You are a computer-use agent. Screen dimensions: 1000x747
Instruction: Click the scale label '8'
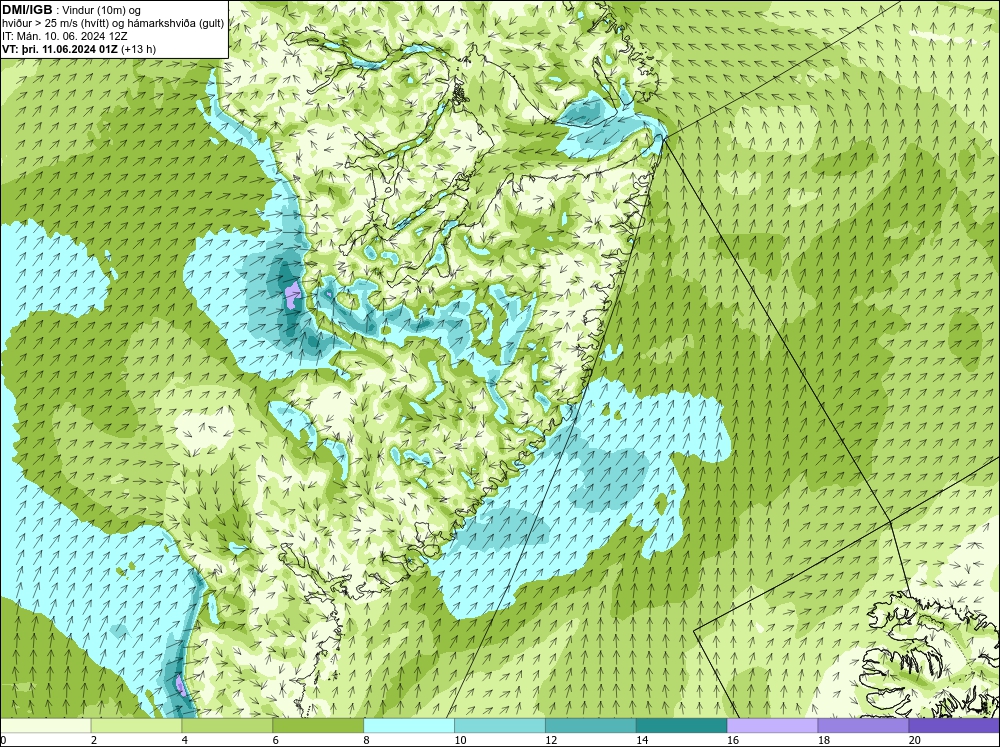click(x=367, y=740)
